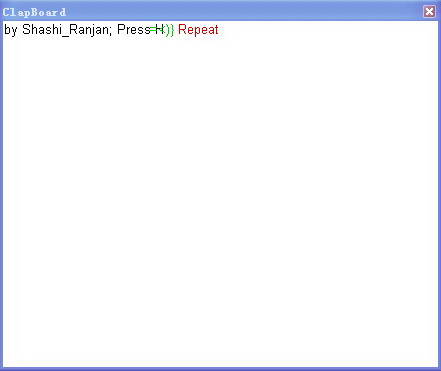
Task: Click the "by Shashi_Ranjan;" text
Action: pos(58,30)
